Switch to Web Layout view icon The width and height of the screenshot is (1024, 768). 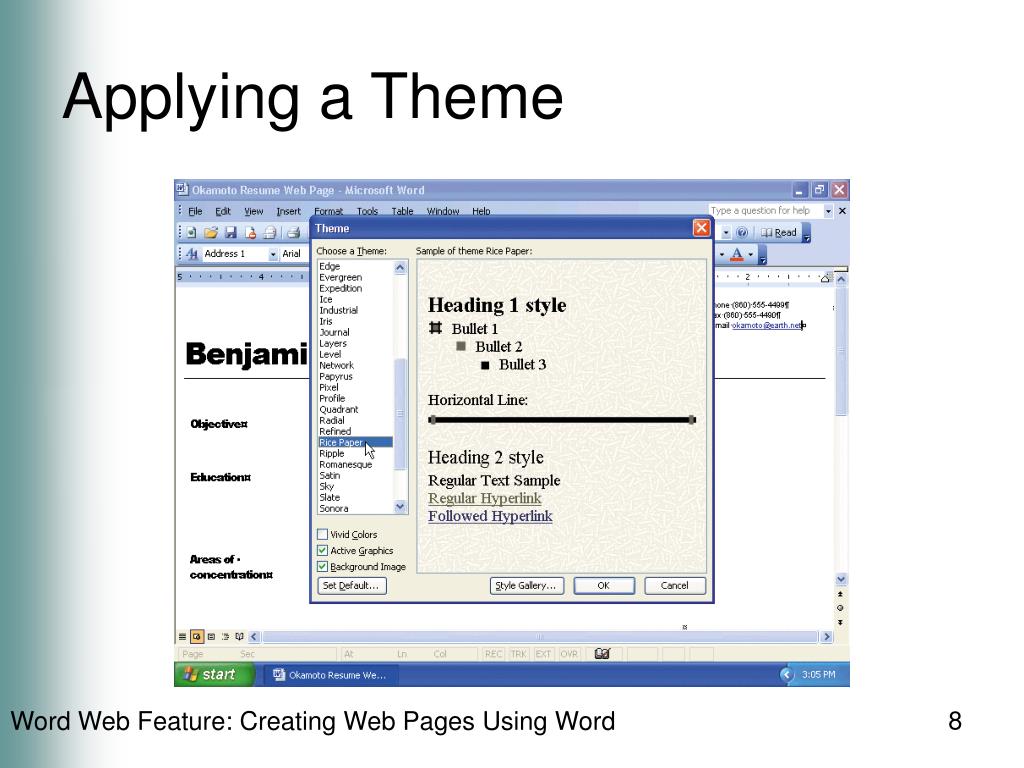click(197, 636)
